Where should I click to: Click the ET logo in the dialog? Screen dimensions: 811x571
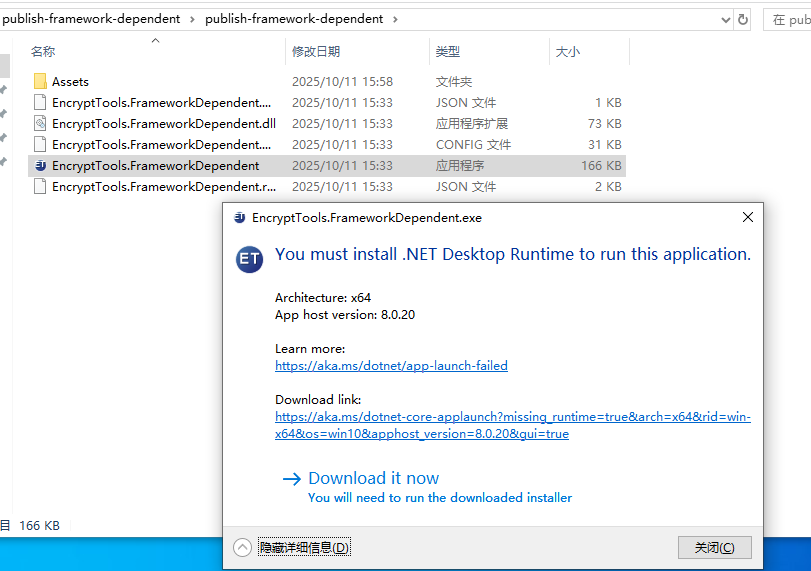[x=249, y=259]
